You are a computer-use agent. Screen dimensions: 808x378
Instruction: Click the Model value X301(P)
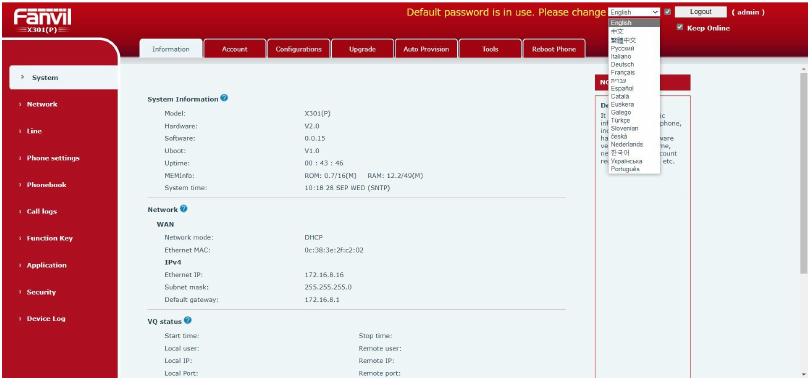coord(317,113)
